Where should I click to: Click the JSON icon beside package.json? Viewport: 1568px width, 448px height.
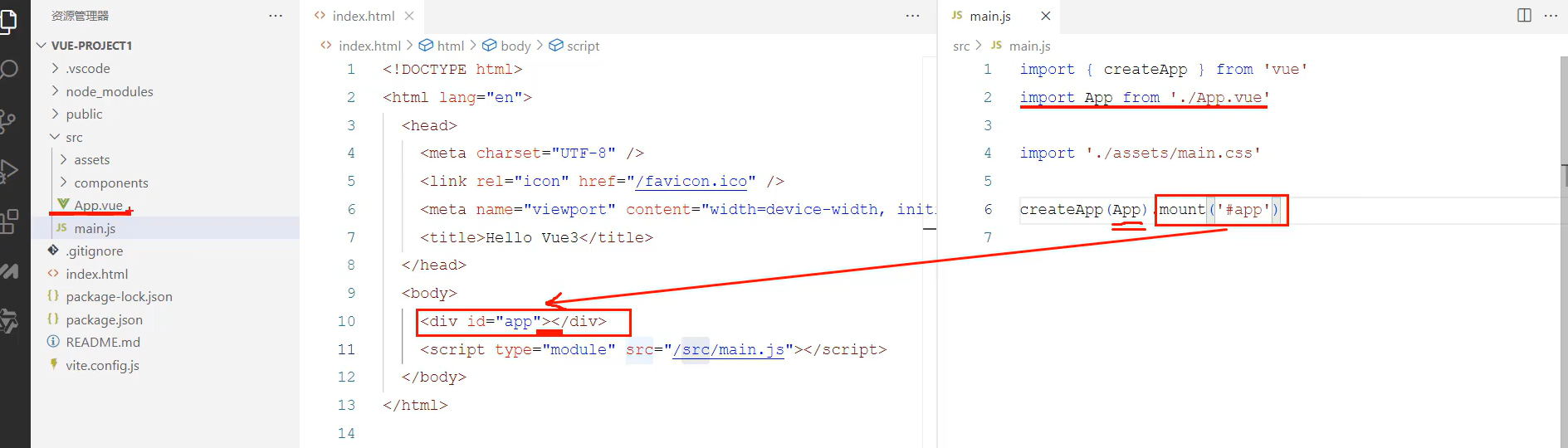pyautogui.click(x=53, y=319)
